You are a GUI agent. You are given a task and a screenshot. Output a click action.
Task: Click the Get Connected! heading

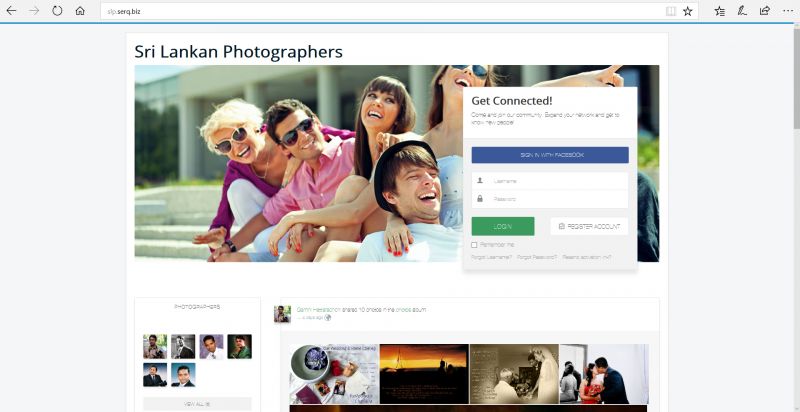click(x=512, y=101)
